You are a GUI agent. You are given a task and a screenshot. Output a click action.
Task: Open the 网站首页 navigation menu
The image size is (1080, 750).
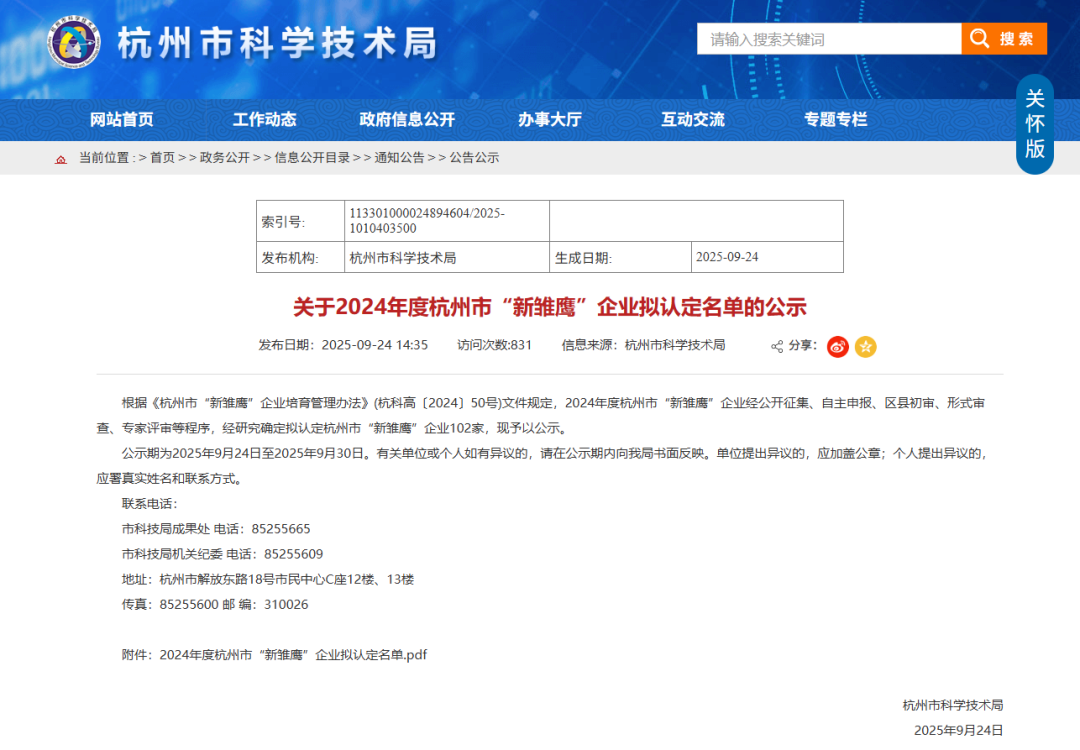(122, 119)
